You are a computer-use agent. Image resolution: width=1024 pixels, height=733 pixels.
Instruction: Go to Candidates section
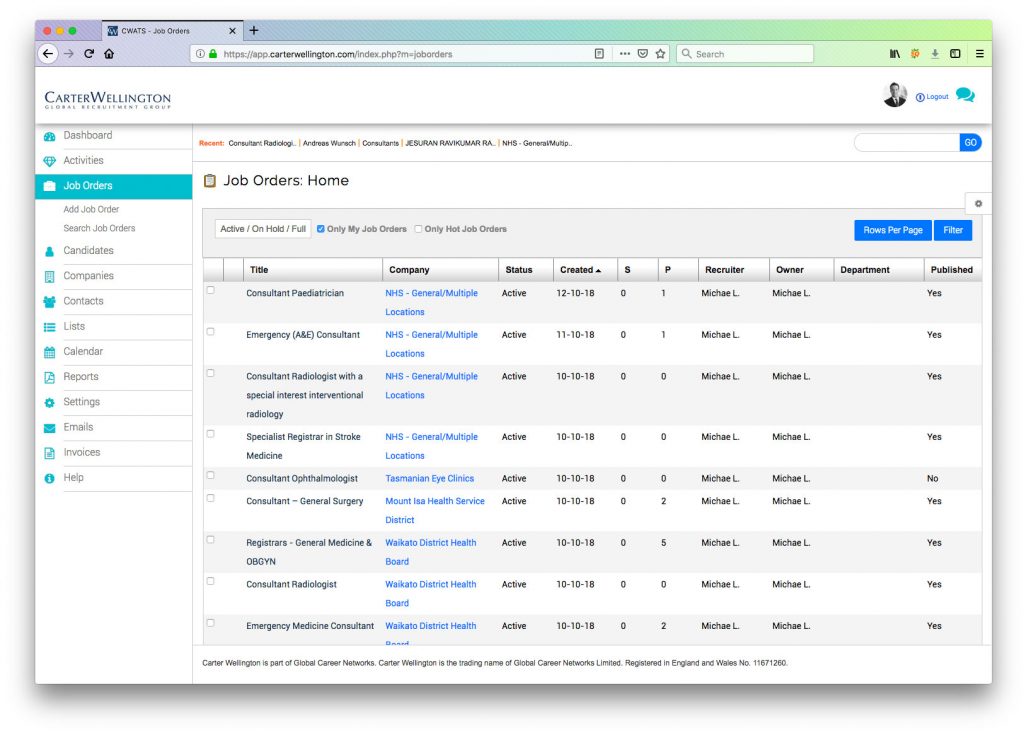pyautogui.click(x=88, y=251)
